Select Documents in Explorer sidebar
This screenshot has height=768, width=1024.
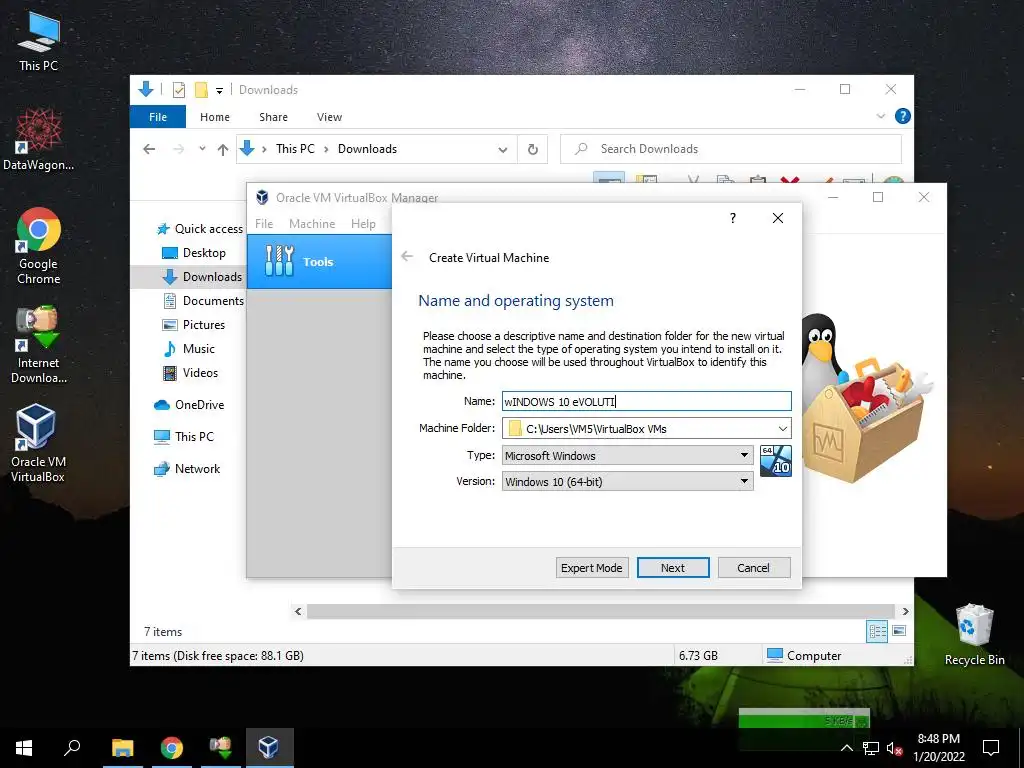click(x=204, y=300)
